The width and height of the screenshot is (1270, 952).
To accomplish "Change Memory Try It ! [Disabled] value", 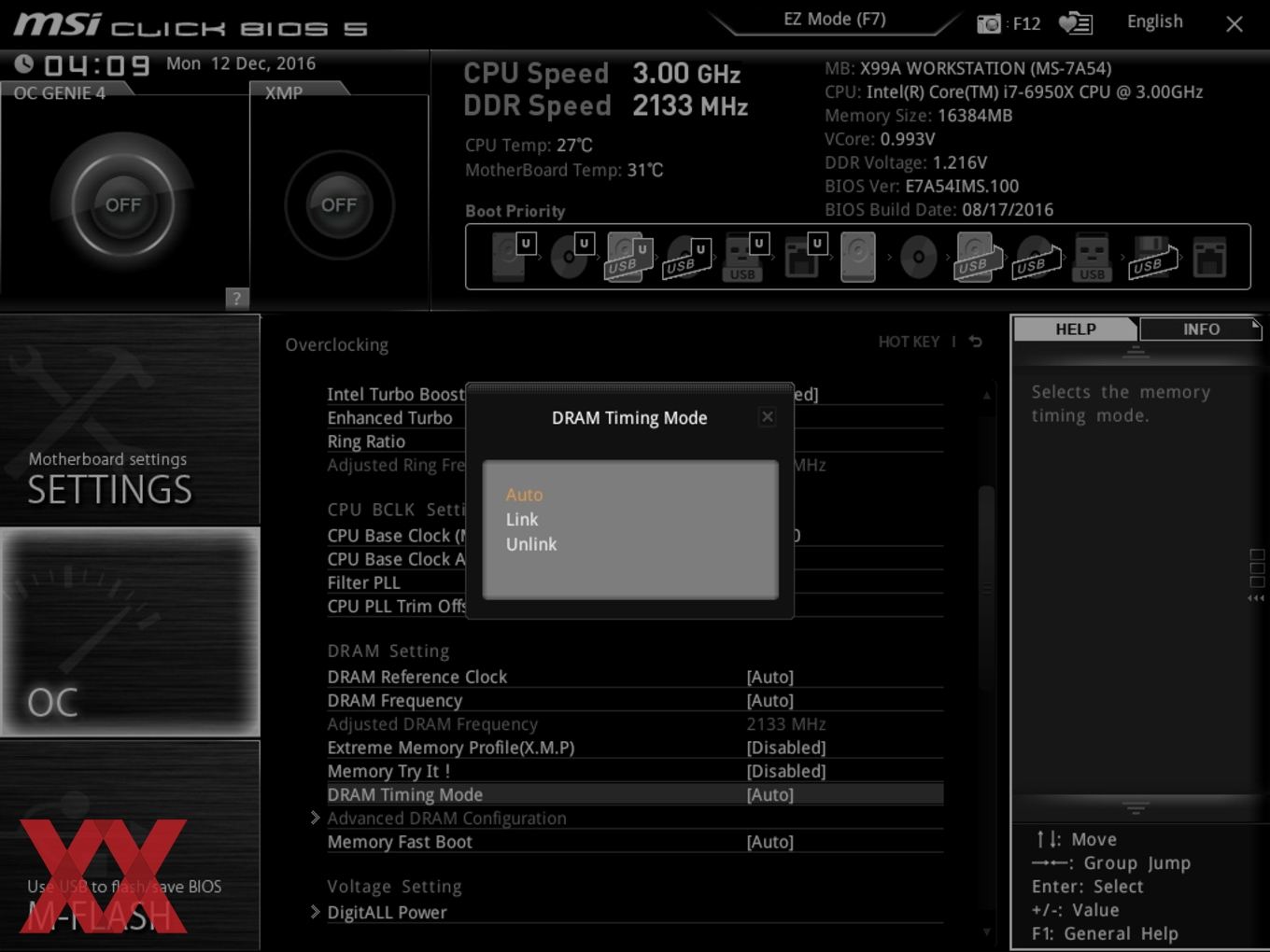I will 785,771.
